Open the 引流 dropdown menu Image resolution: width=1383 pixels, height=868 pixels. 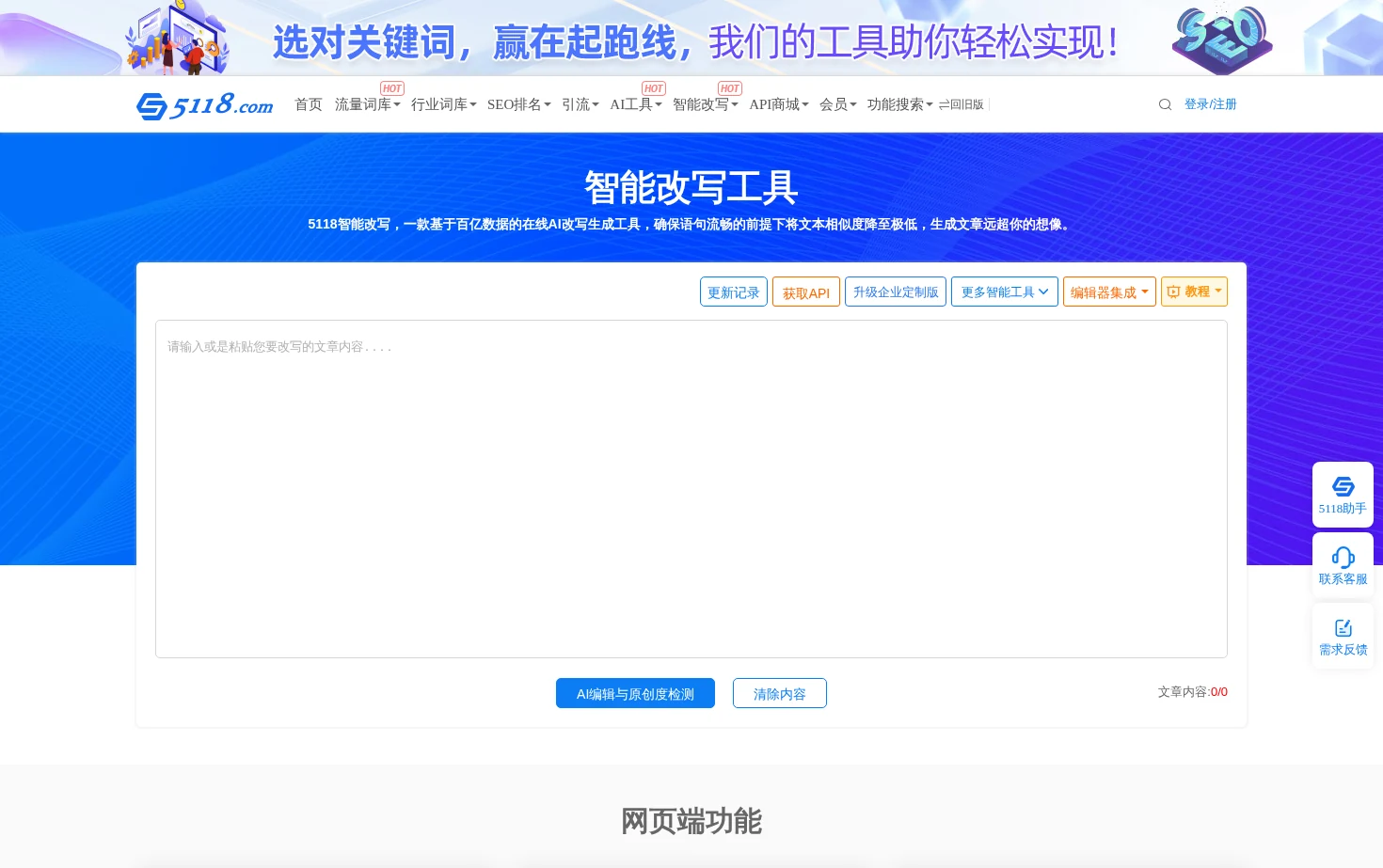coord(580,104)
